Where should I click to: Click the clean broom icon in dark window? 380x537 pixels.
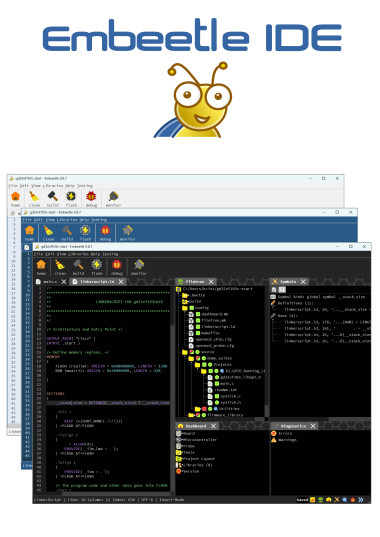point(60,264)
